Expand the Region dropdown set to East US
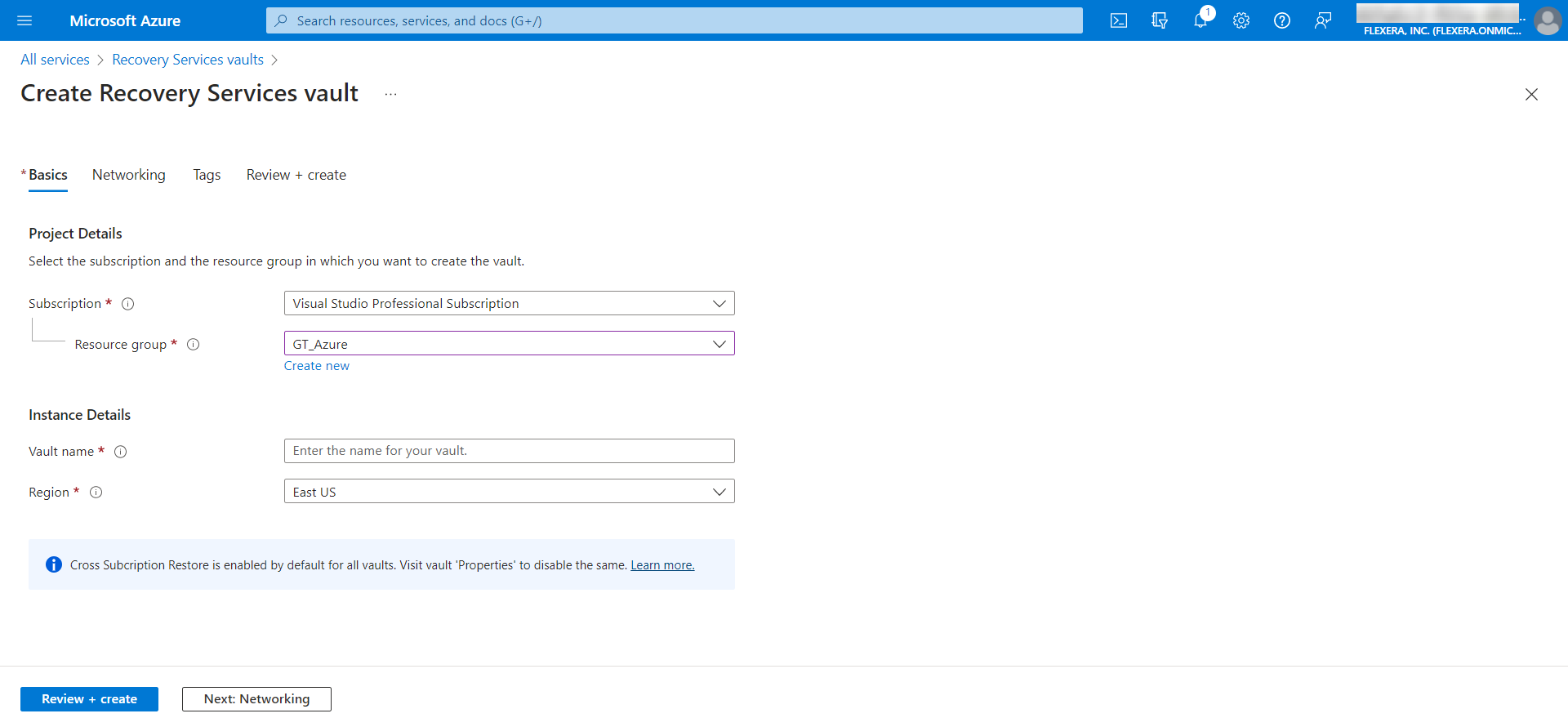 (509, 492)
